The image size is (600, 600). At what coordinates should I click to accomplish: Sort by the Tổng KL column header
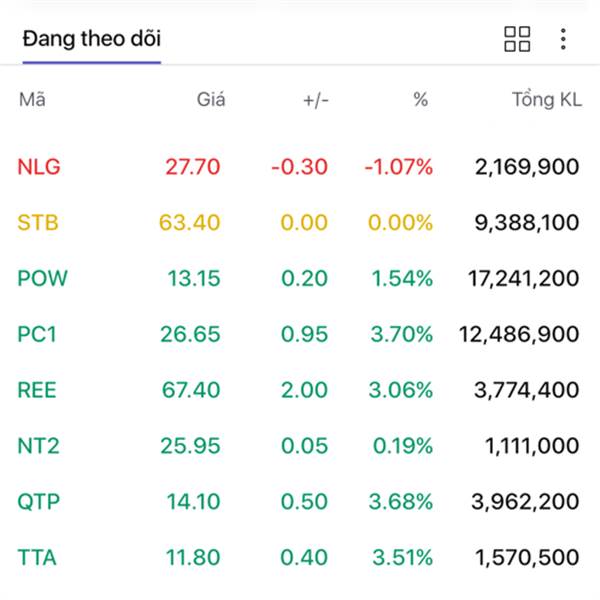point(546,99)
